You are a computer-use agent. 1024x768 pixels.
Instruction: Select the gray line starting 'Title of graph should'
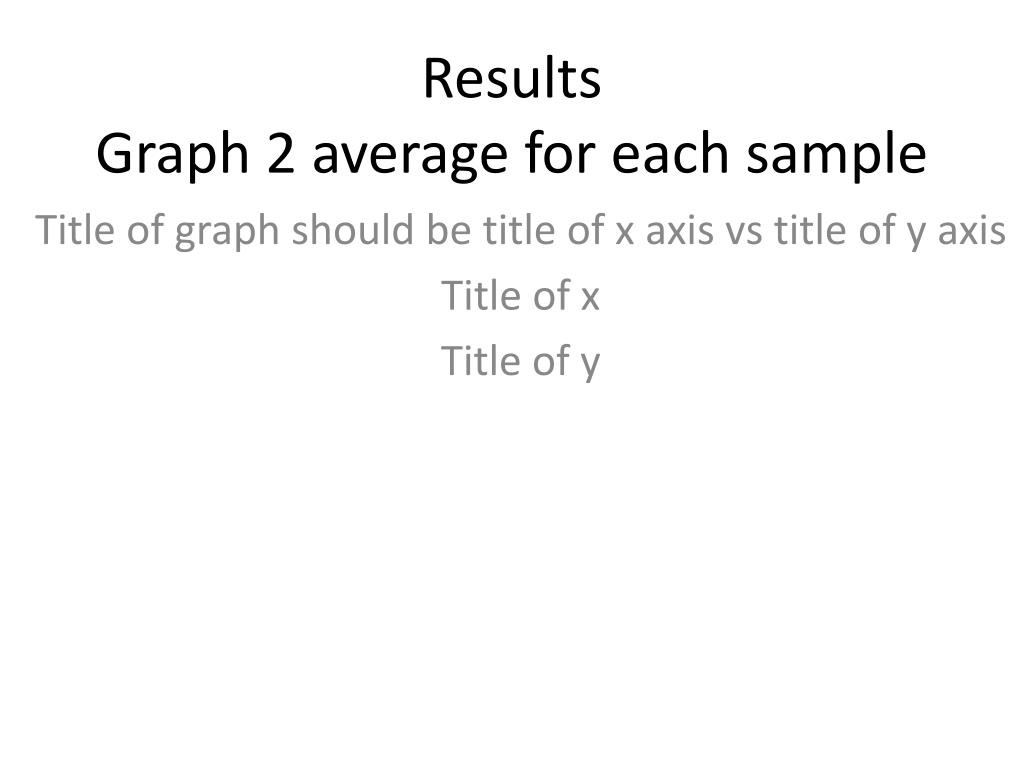coord(520,231)
